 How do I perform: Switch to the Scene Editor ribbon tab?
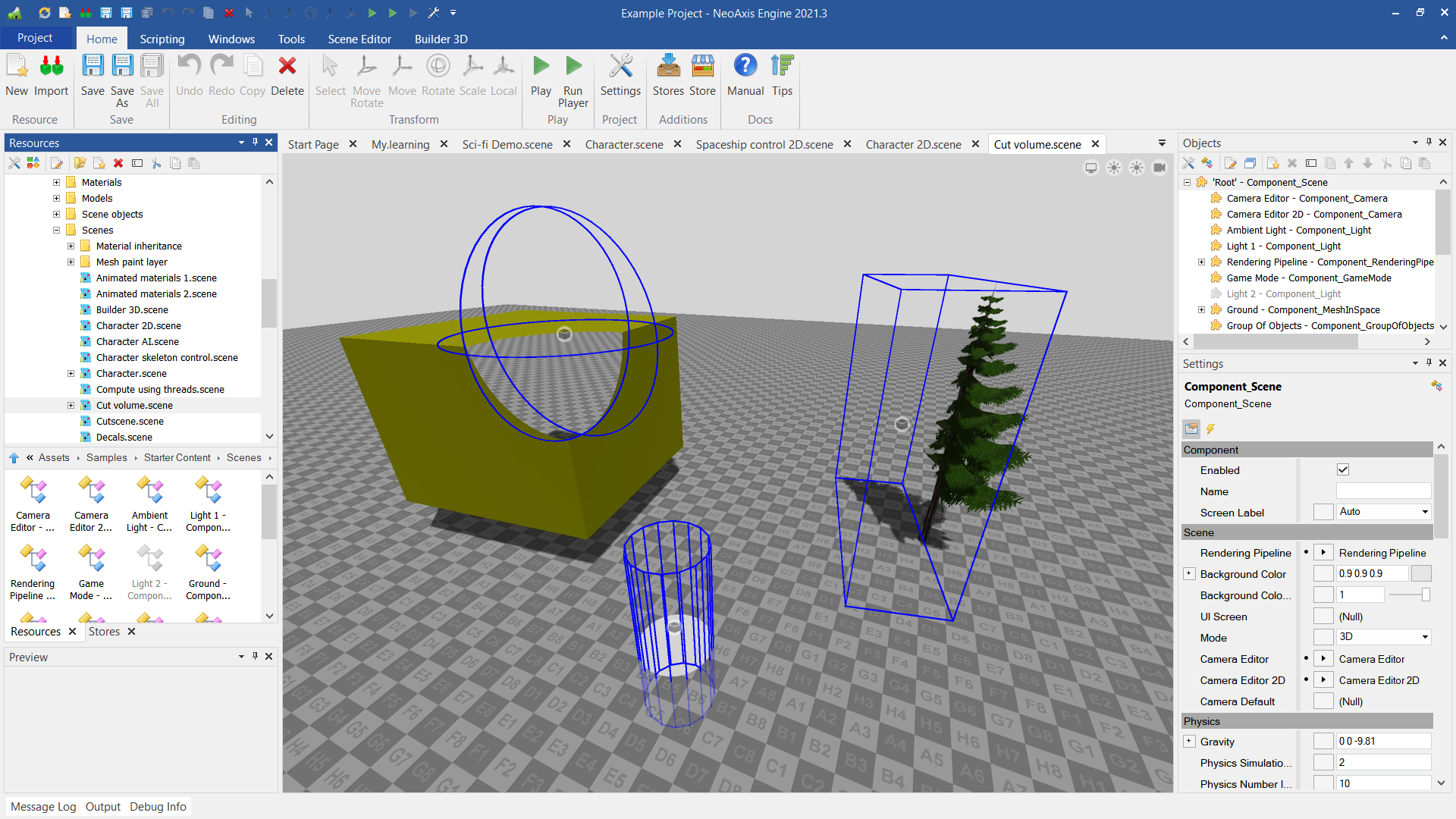(359, 39)
